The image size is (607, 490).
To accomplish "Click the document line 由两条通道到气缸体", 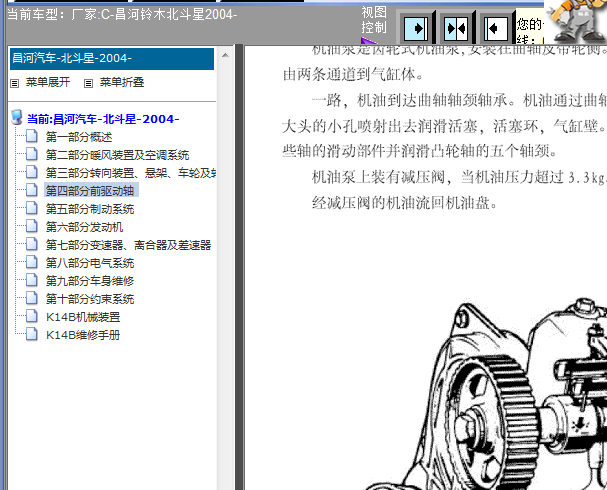I will coord(353,74).
